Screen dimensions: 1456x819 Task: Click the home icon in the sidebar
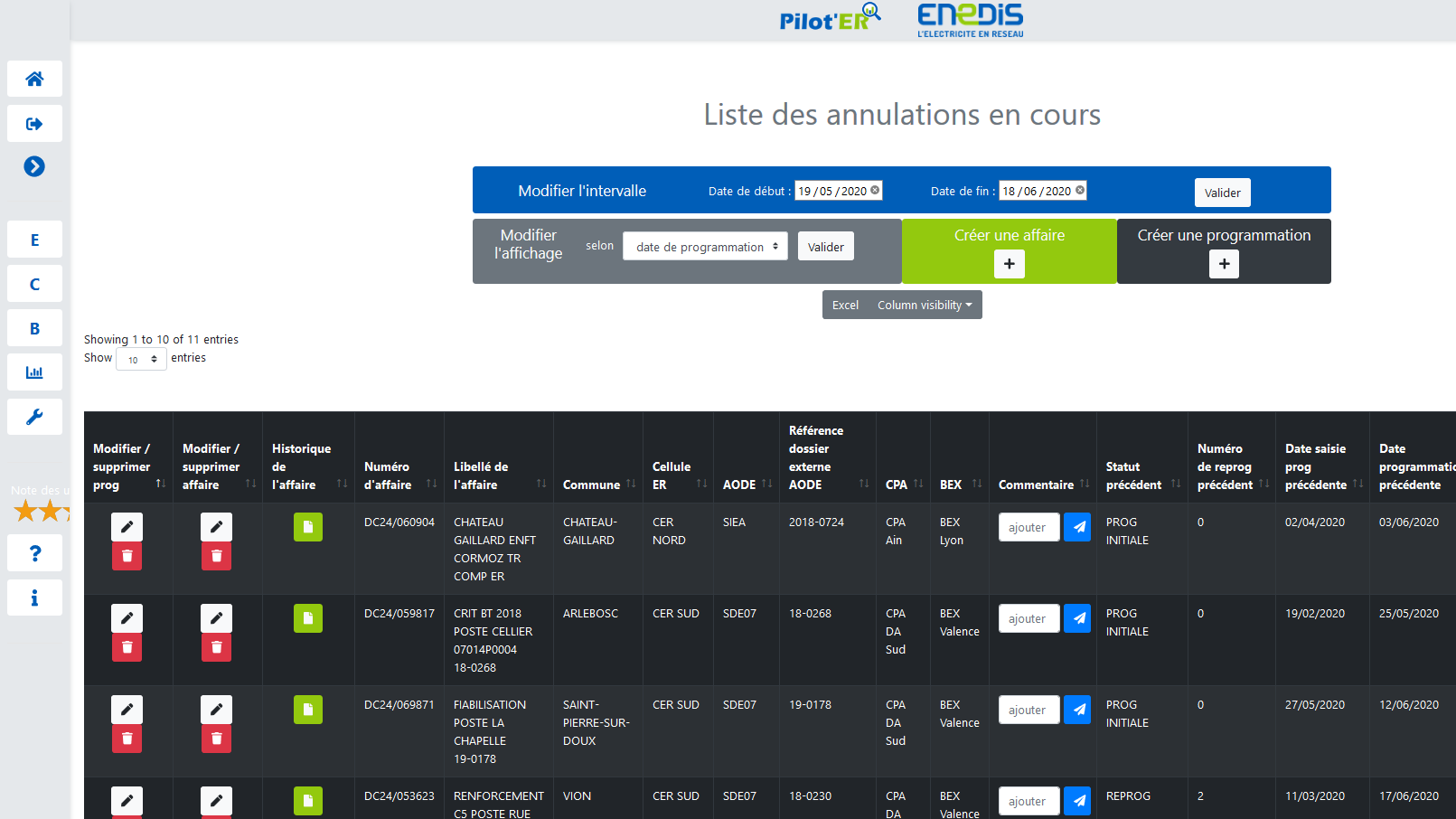(x=34, y=79)
